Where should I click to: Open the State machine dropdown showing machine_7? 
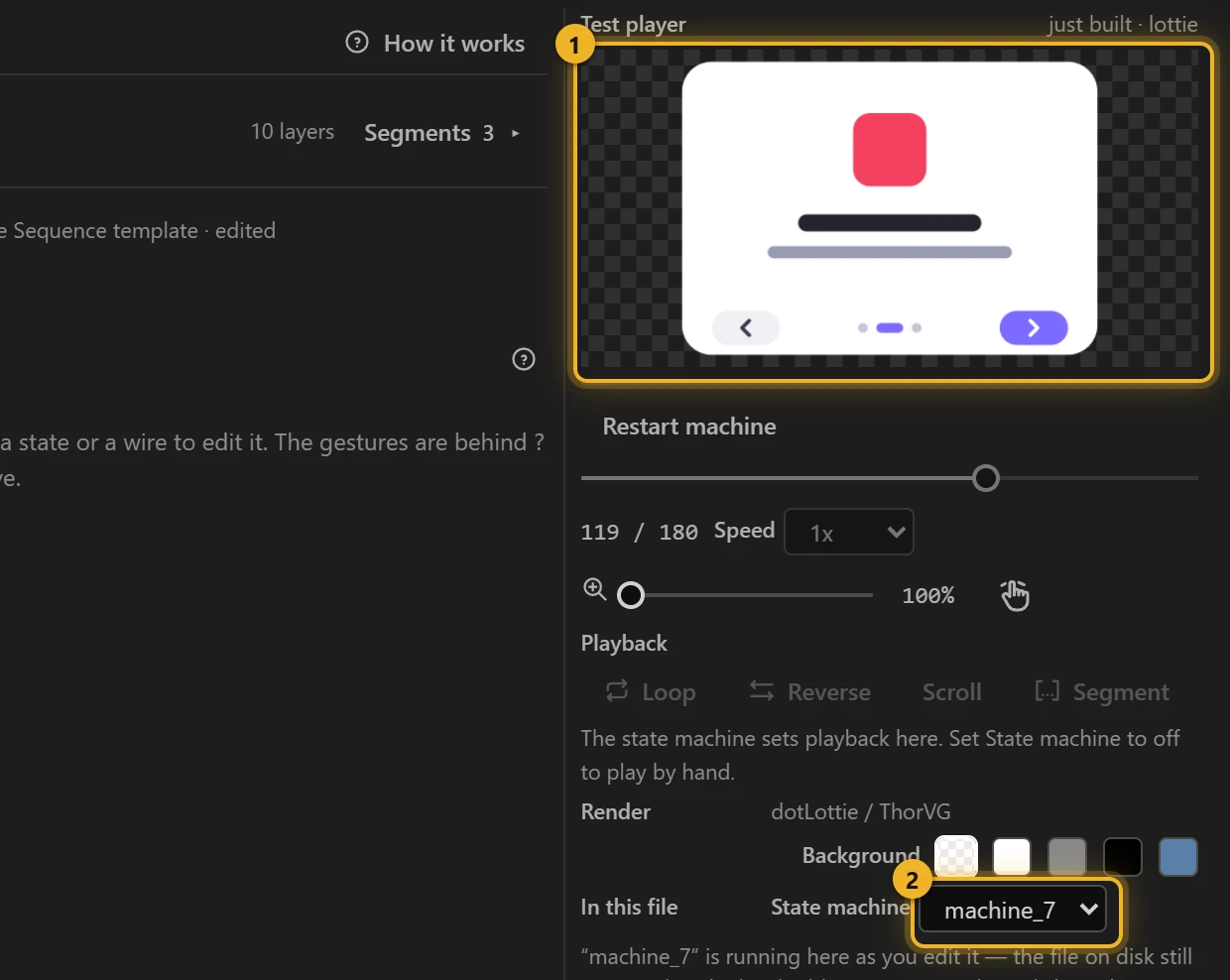pyautogui.click(x=1013, y=911)
